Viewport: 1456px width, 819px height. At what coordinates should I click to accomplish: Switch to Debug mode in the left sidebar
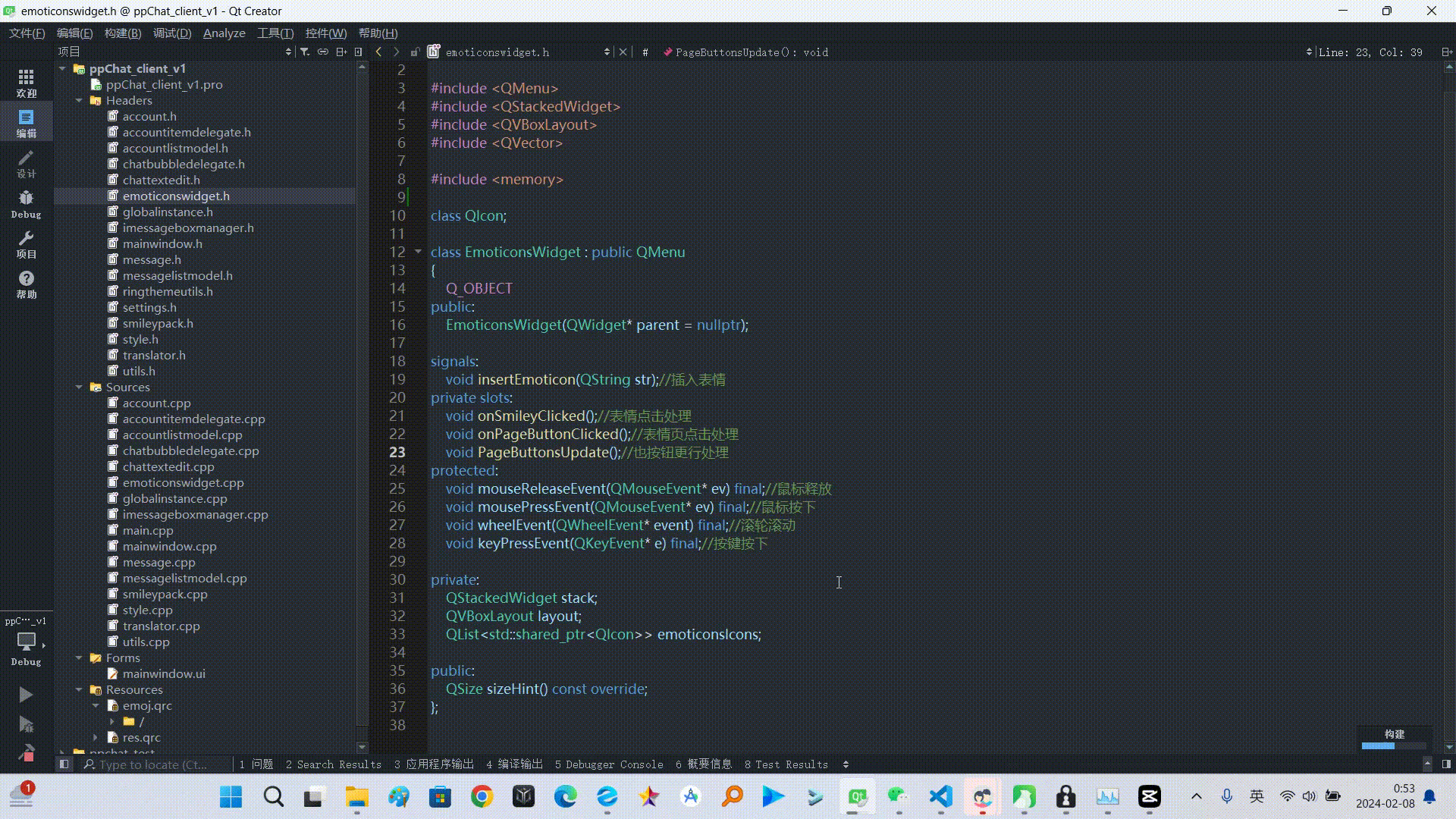click(26, 204)
